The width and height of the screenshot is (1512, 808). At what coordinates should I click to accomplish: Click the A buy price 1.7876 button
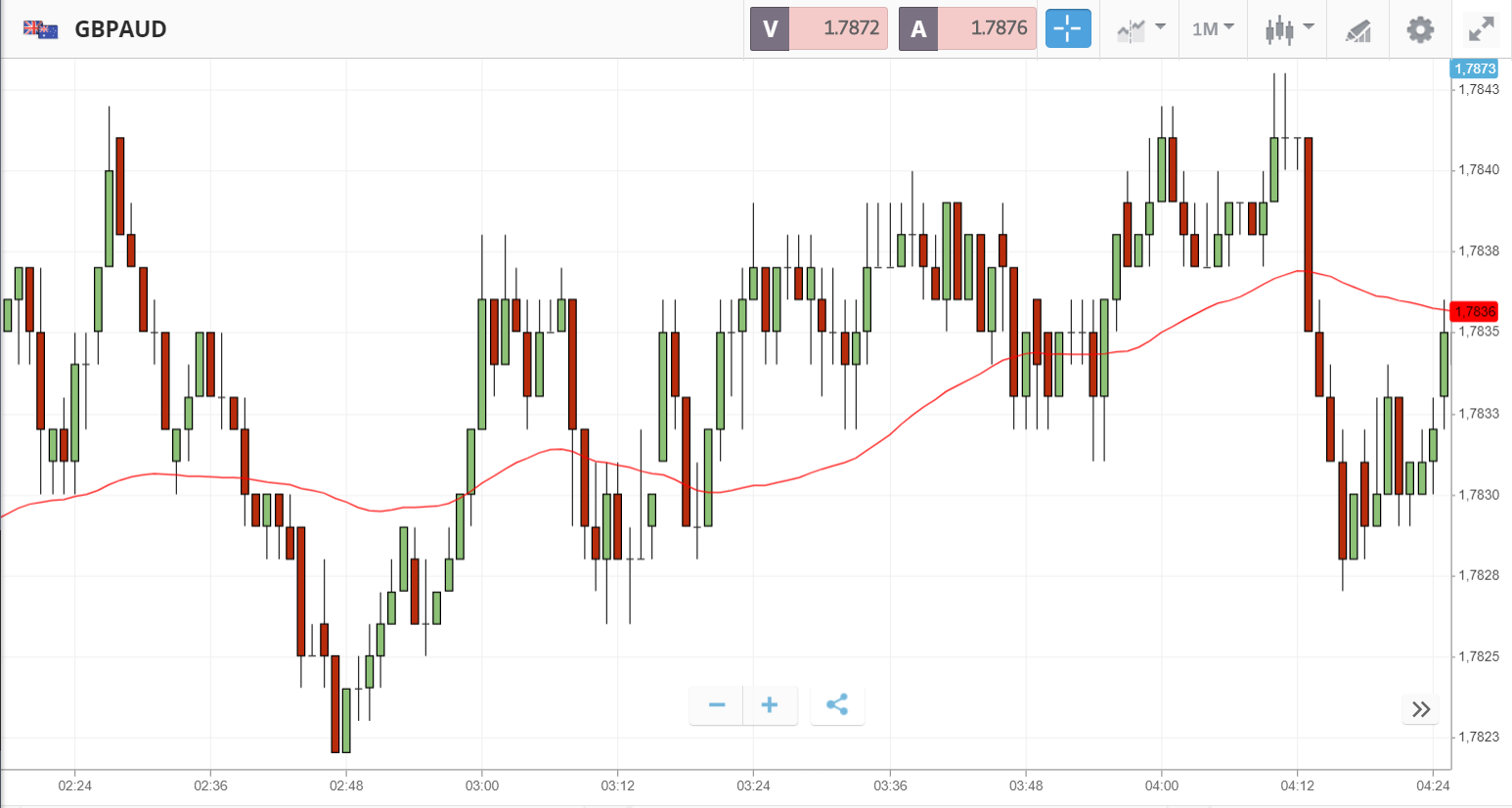tap(967, 28)
